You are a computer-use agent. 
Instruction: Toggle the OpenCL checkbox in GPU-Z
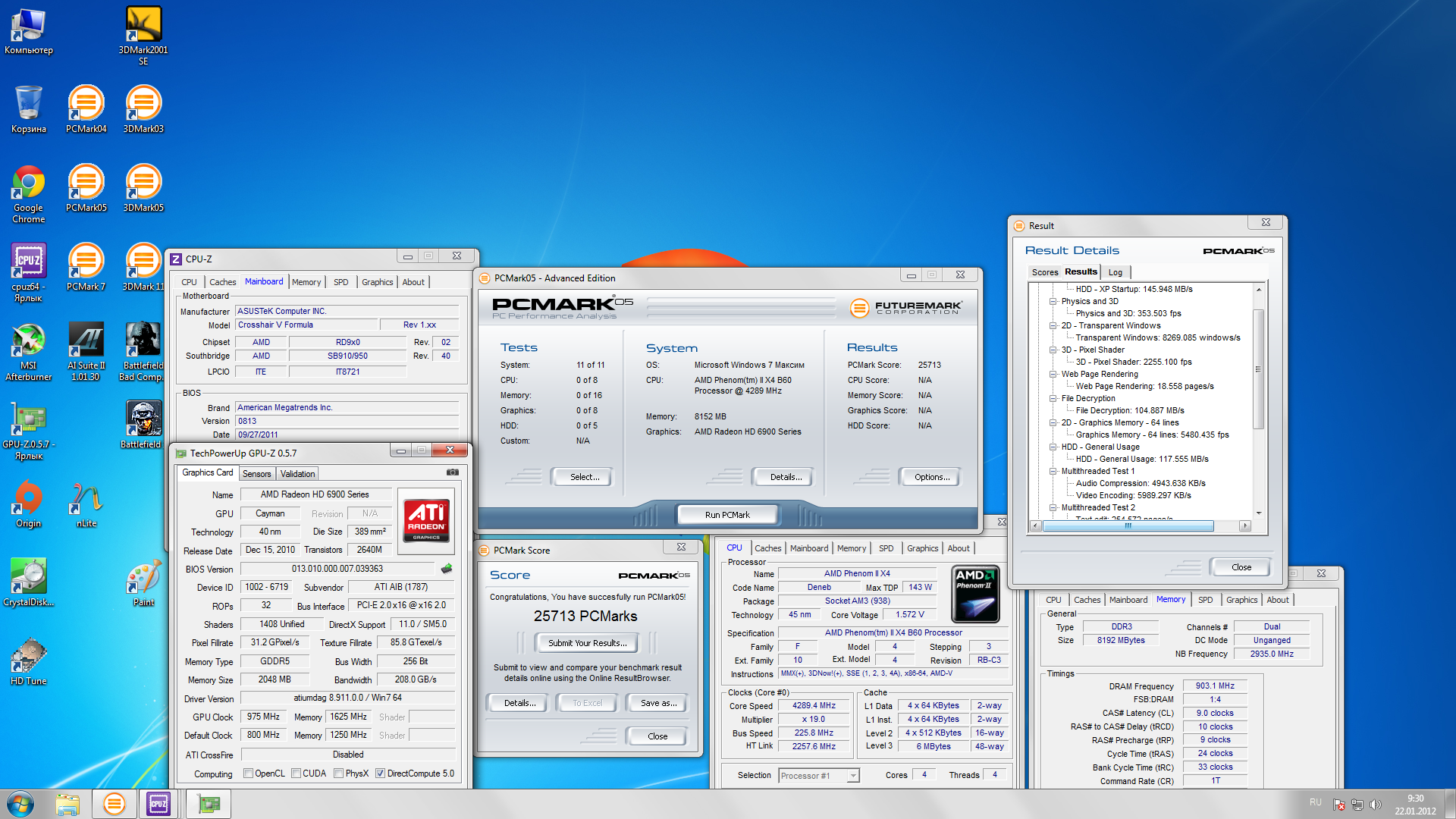click(248, 773)
